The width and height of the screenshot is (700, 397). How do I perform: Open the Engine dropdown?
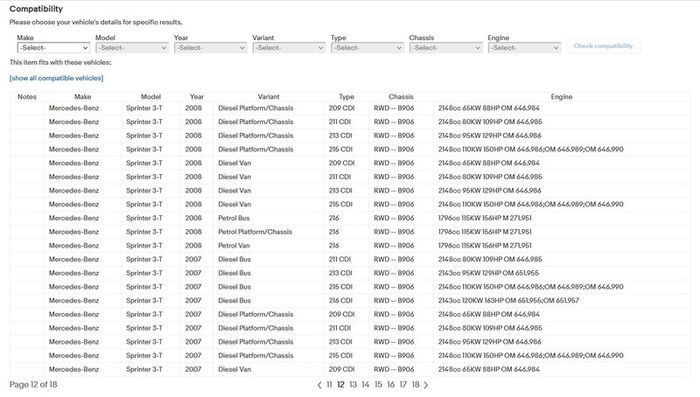coord(525,48)
